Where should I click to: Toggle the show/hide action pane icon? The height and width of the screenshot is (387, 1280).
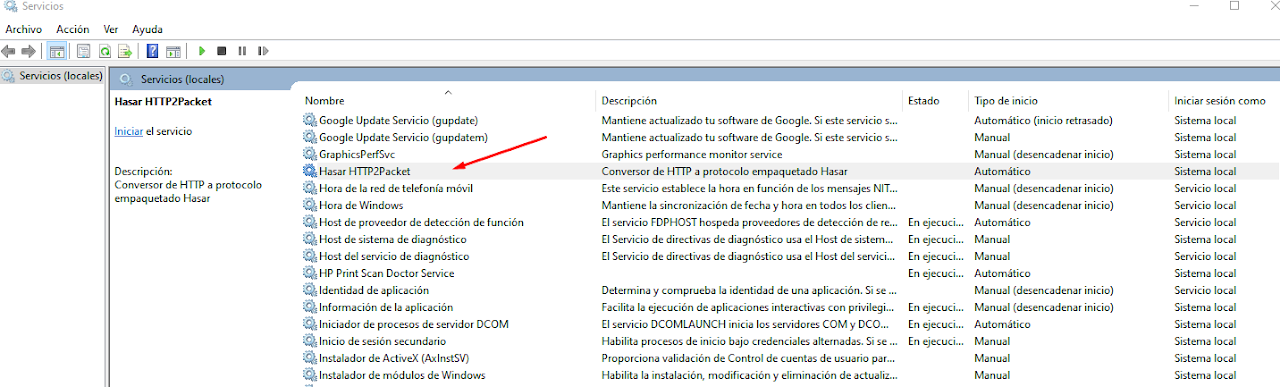(173, 51)
